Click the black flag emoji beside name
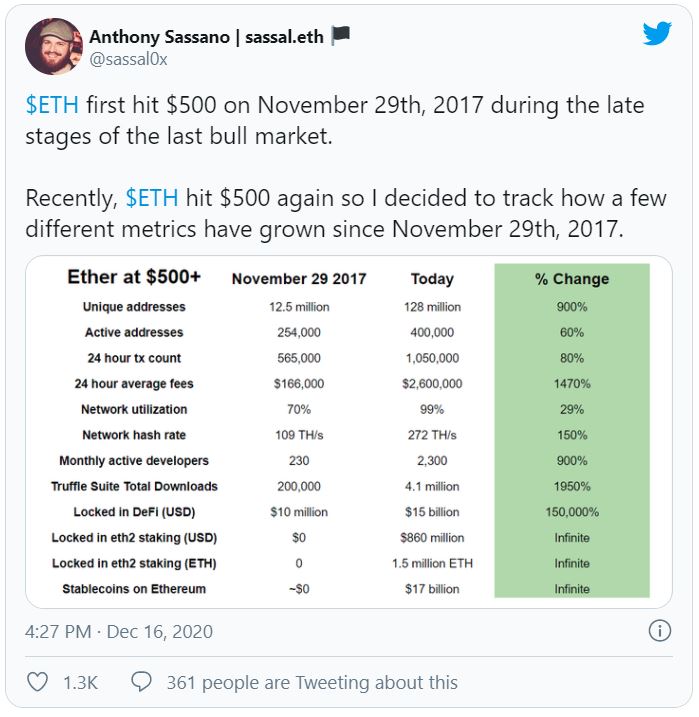 [x=340, y=36]
